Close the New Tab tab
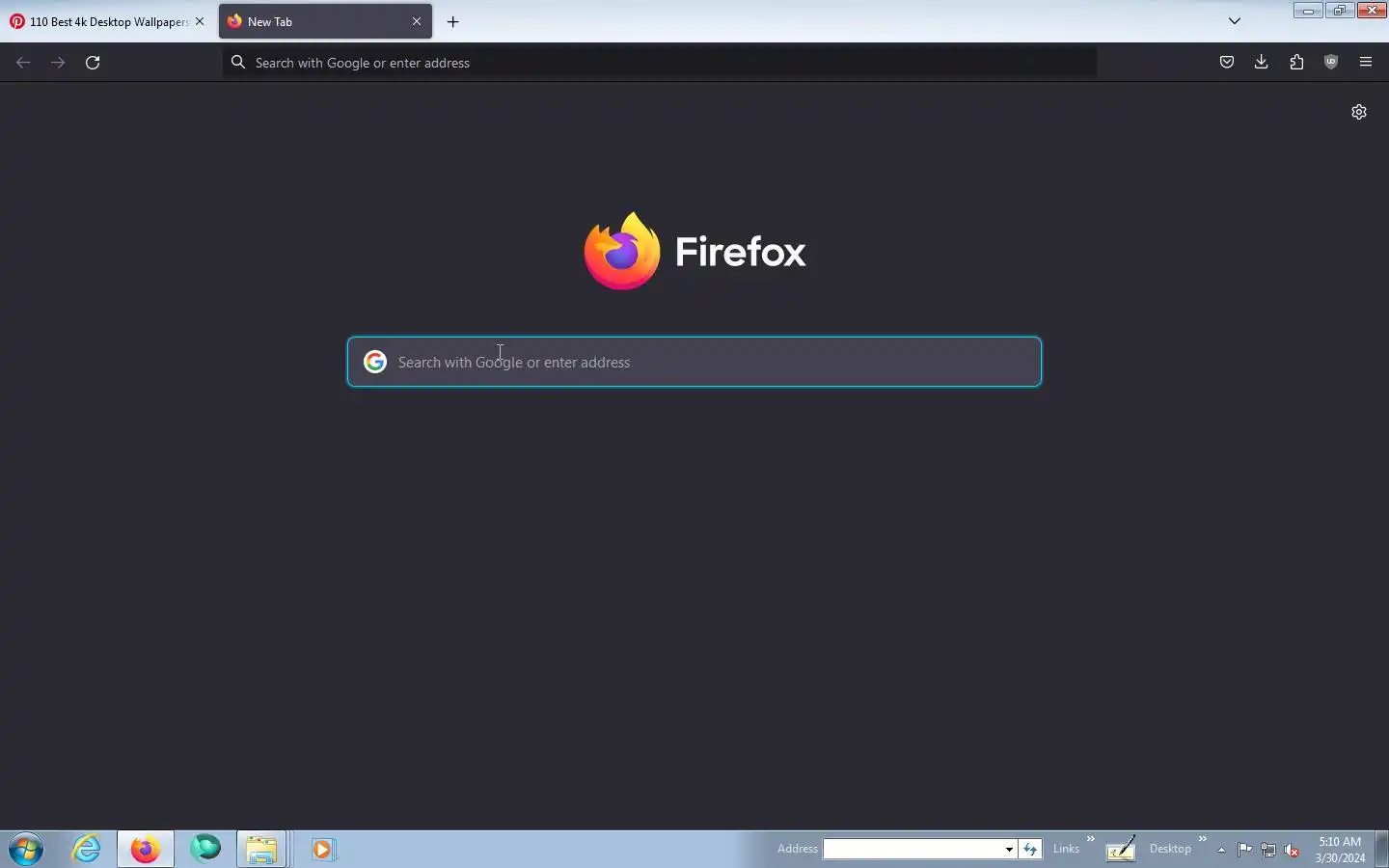Viewport: 1389px width, 868px height. 417,21
